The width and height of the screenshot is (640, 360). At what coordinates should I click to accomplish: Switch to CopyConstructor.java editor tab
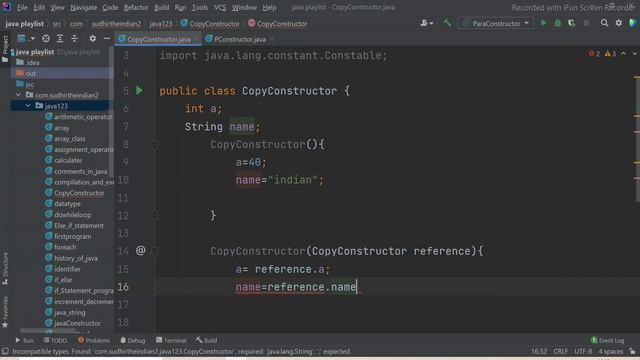click(x=158, y=39)
